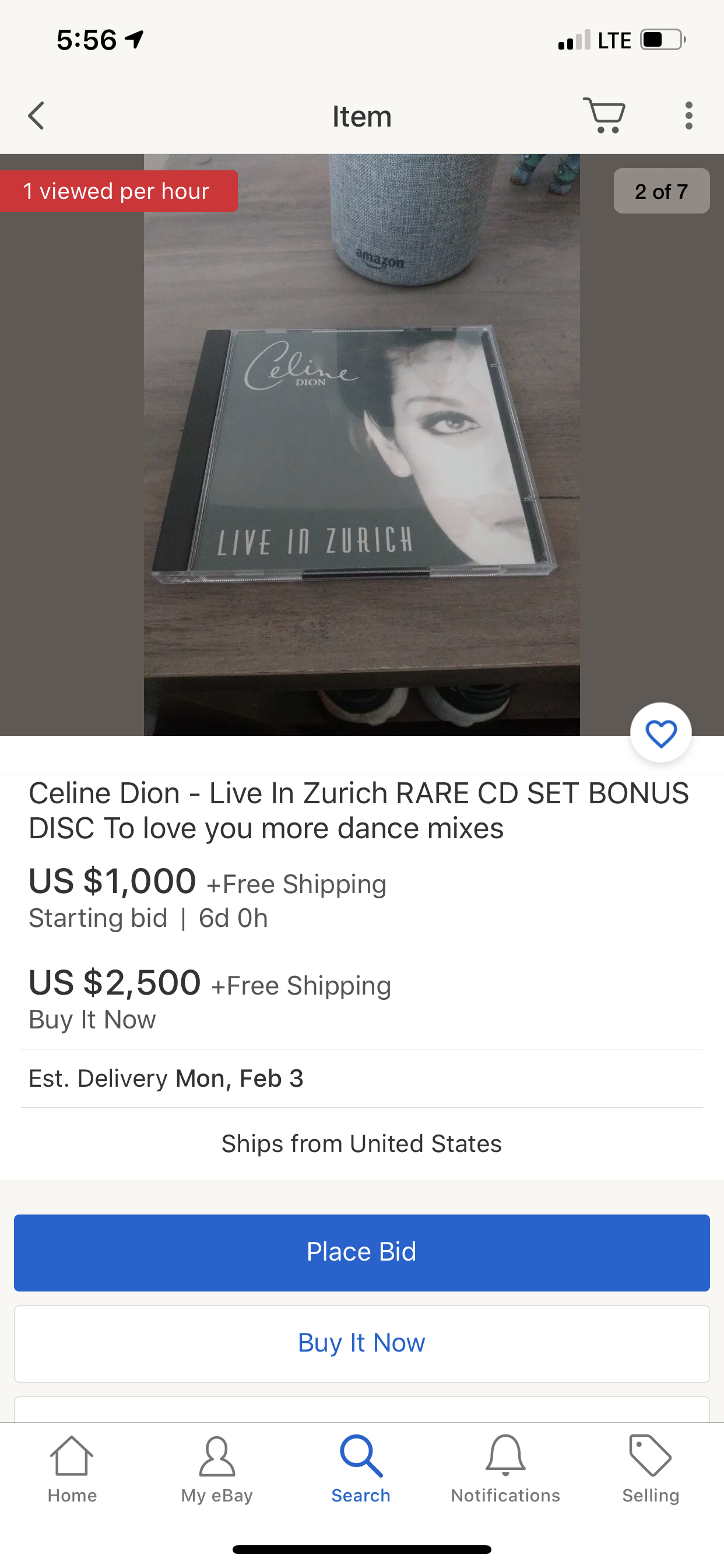Tap the US $1,000 starting bid price
The height and width of the screenshot is (1568, 724).
click(113, 881)
